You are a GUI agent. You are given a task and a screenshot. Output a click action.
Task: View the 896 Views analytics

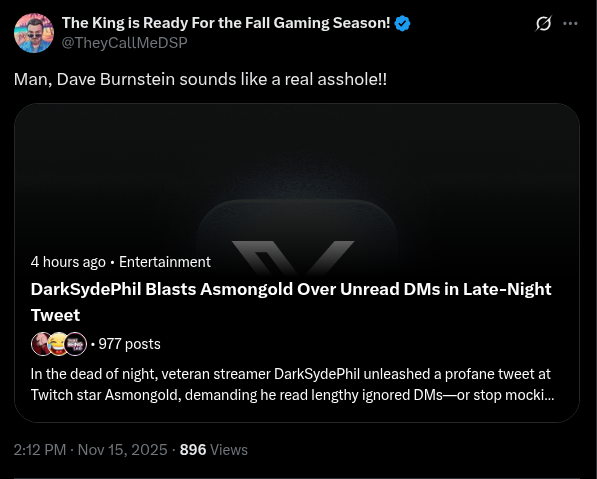[214, 450]
